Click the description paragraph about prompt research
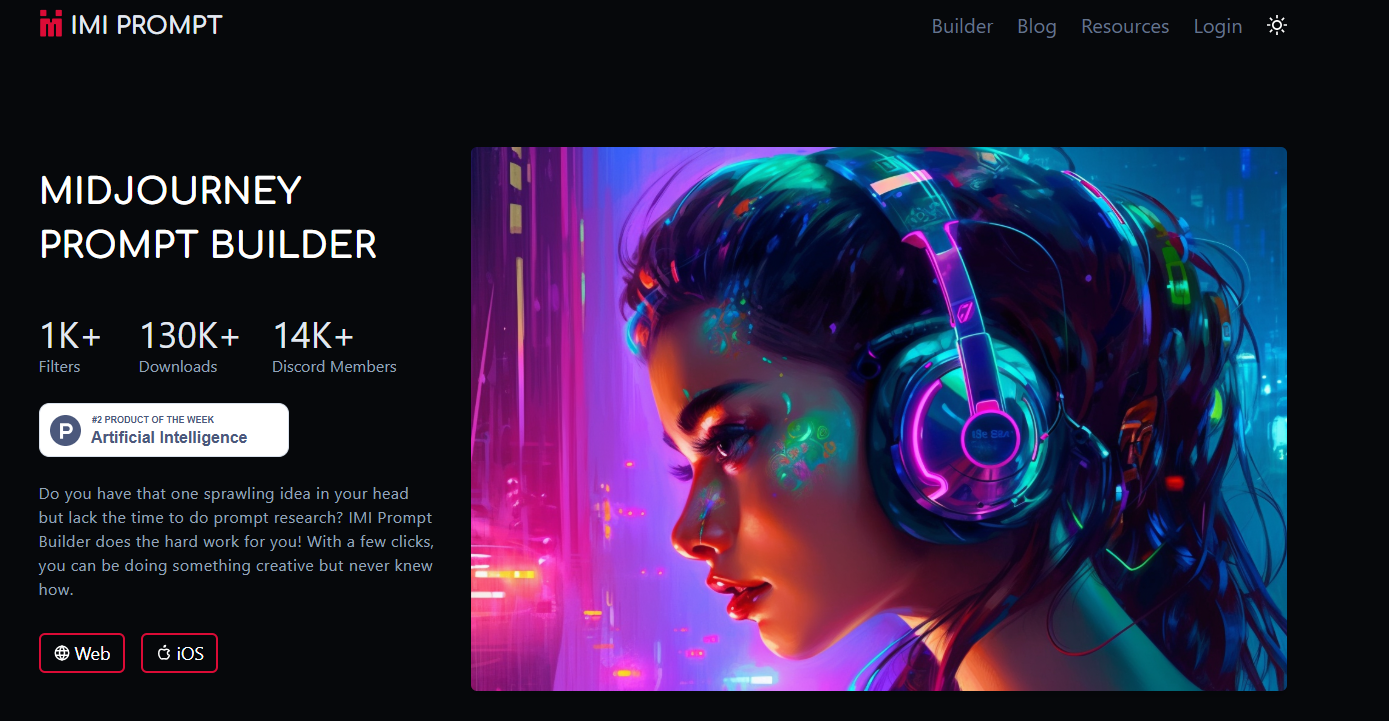 [236, 541]
